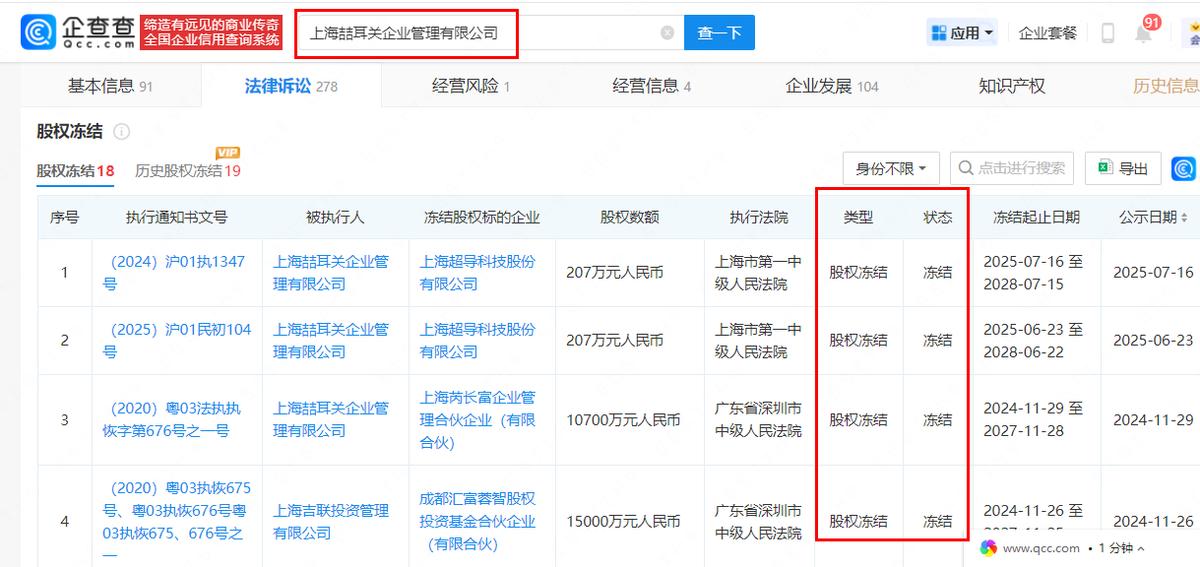Switch to 知识产权 tab

click(1012, 86)
